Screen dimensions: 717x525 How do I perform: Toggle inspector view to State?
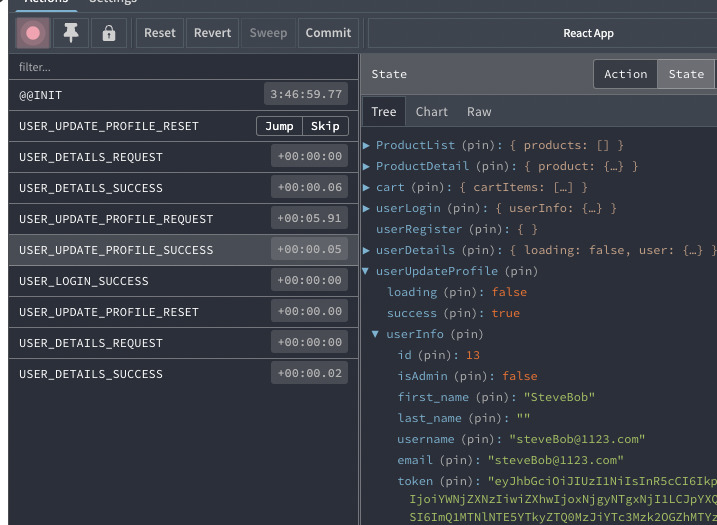(686, 74)
